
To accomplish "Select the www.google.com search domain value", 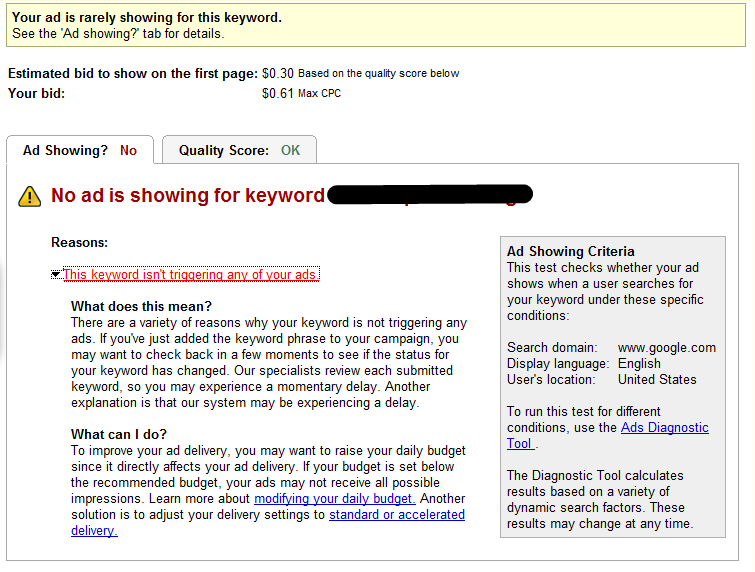I will pos(666,348).
